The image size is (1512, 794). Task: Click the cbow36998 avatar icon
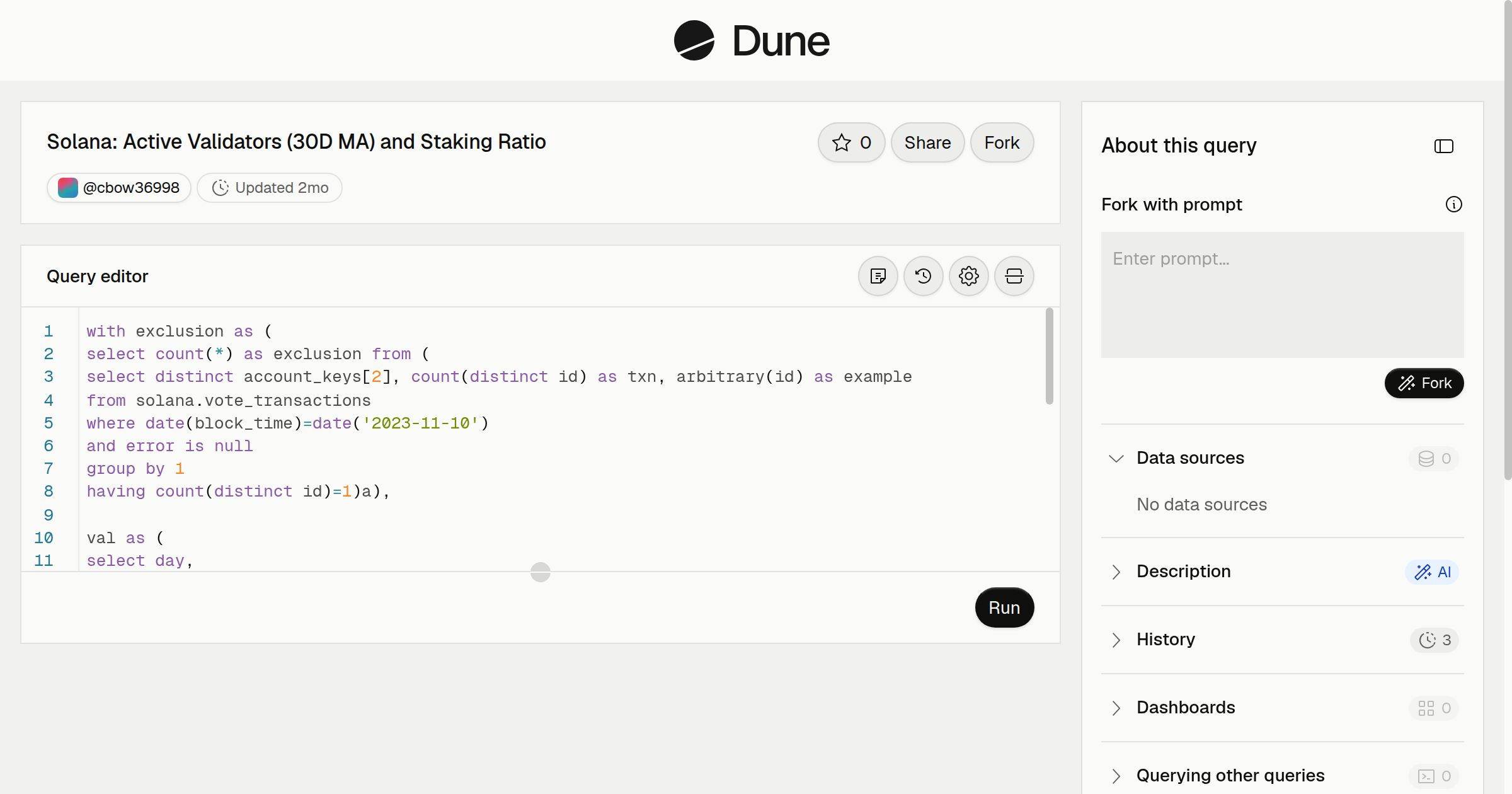[68, 188]
